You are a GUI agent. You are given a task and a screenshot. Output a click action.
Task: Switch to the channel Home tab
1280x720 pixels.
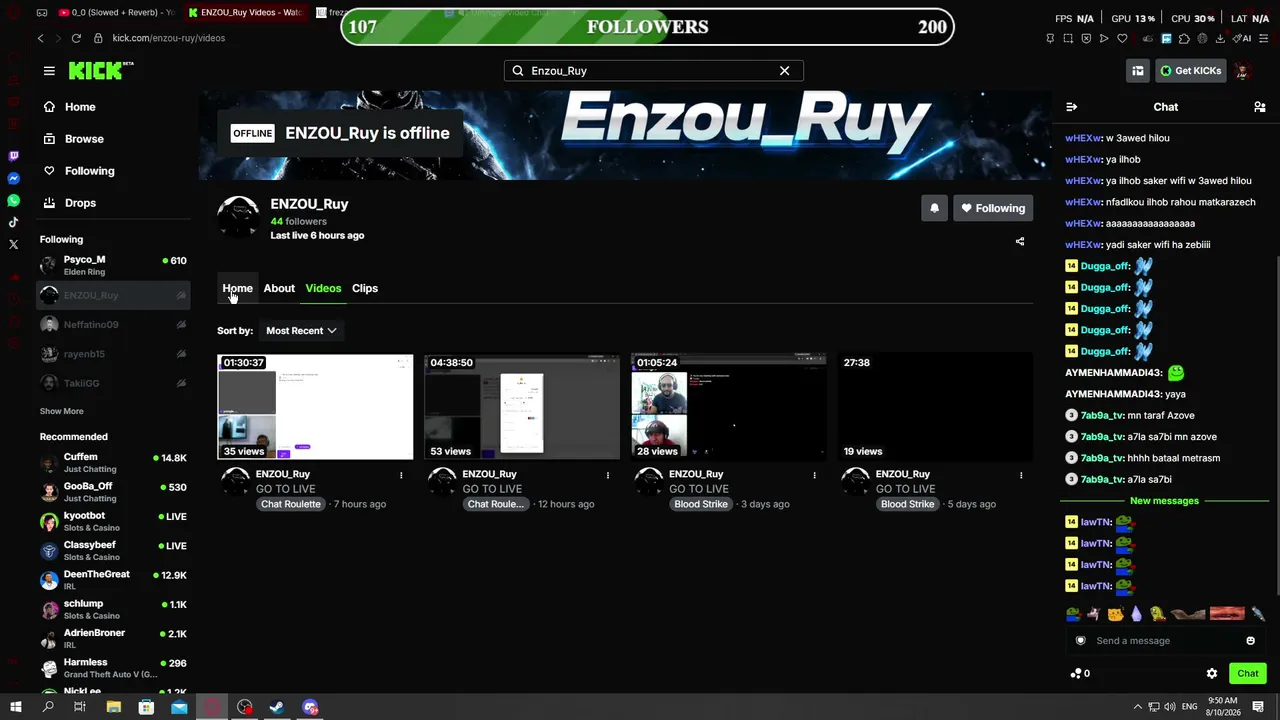pyautogui.click(x=237, y=288)
